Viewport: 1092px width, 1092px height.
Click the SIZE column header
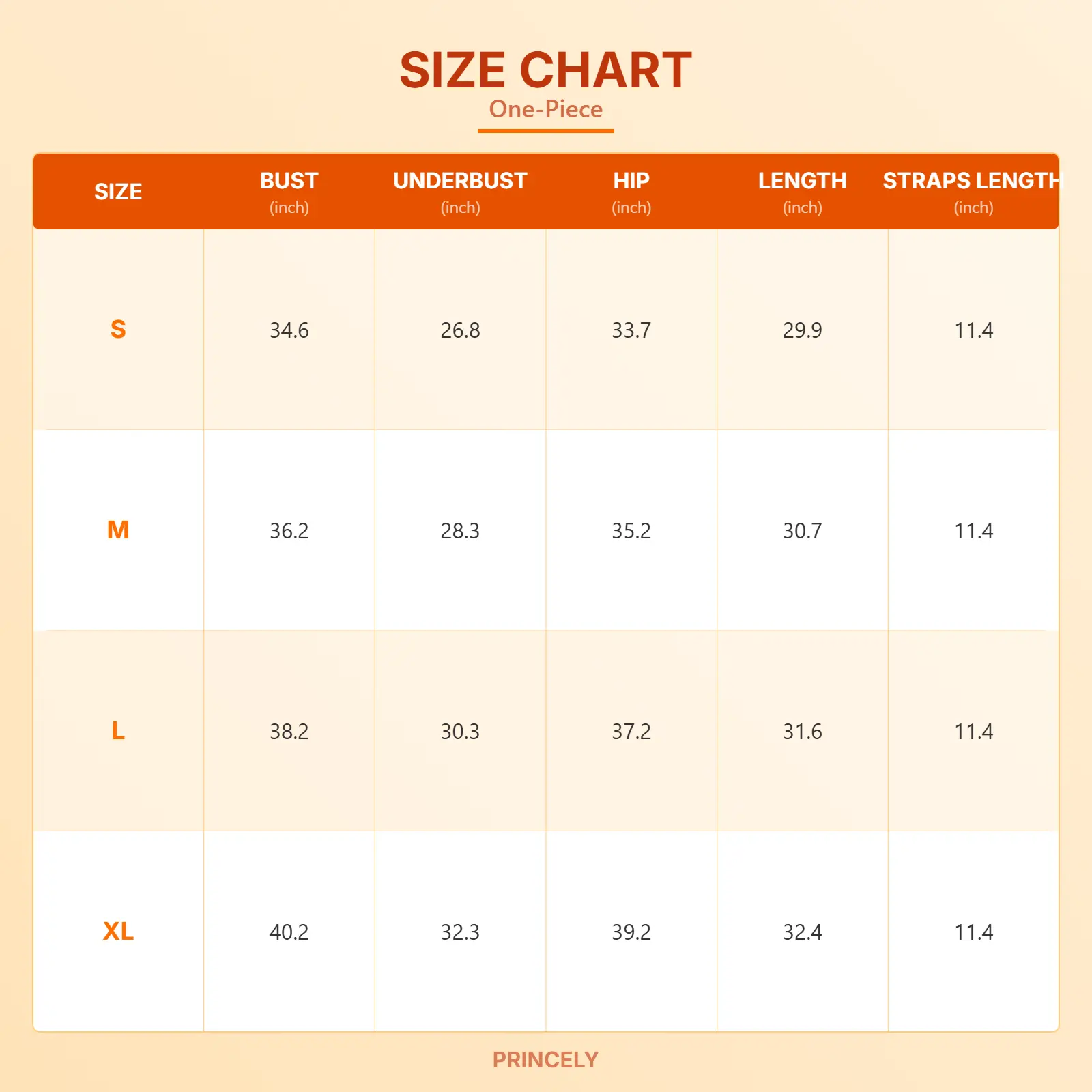click(x=118, y=192)
